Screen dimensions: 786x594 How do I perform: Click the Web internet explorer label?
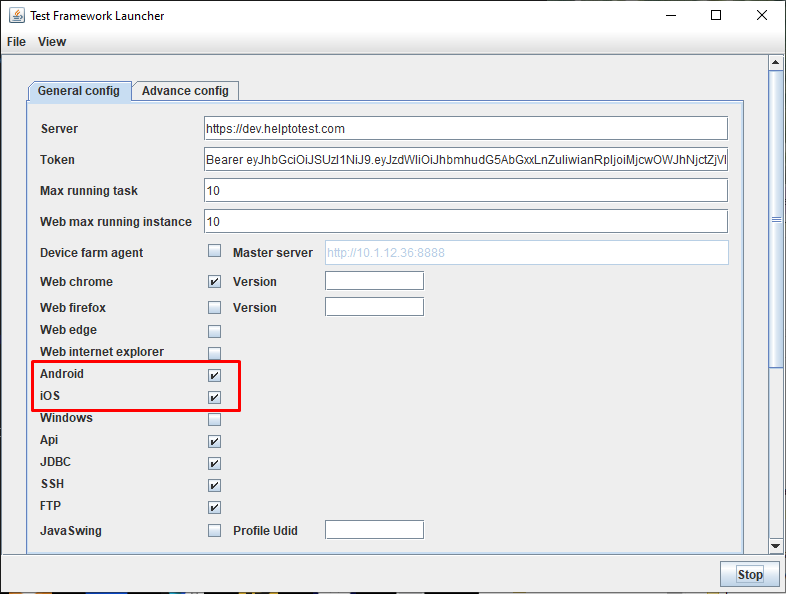[102, 352]
